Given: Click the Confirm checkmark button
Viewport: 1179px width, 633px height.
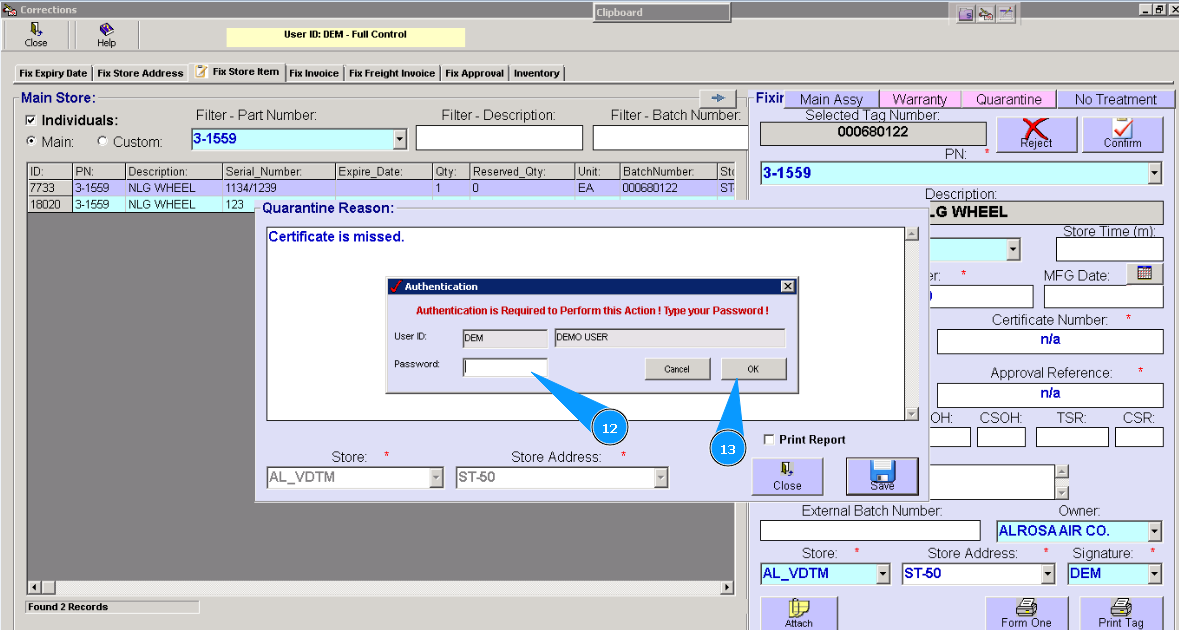Looking at the screenshot, I should tap(1123, 135).
